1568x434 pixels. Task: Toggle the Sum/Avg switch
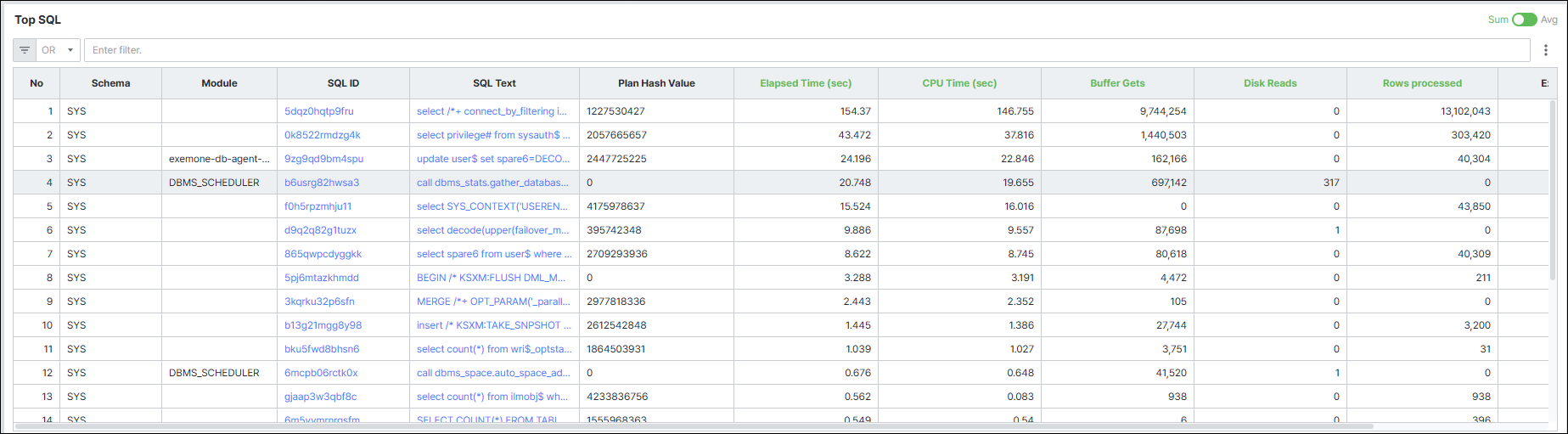coord(1524,20)
